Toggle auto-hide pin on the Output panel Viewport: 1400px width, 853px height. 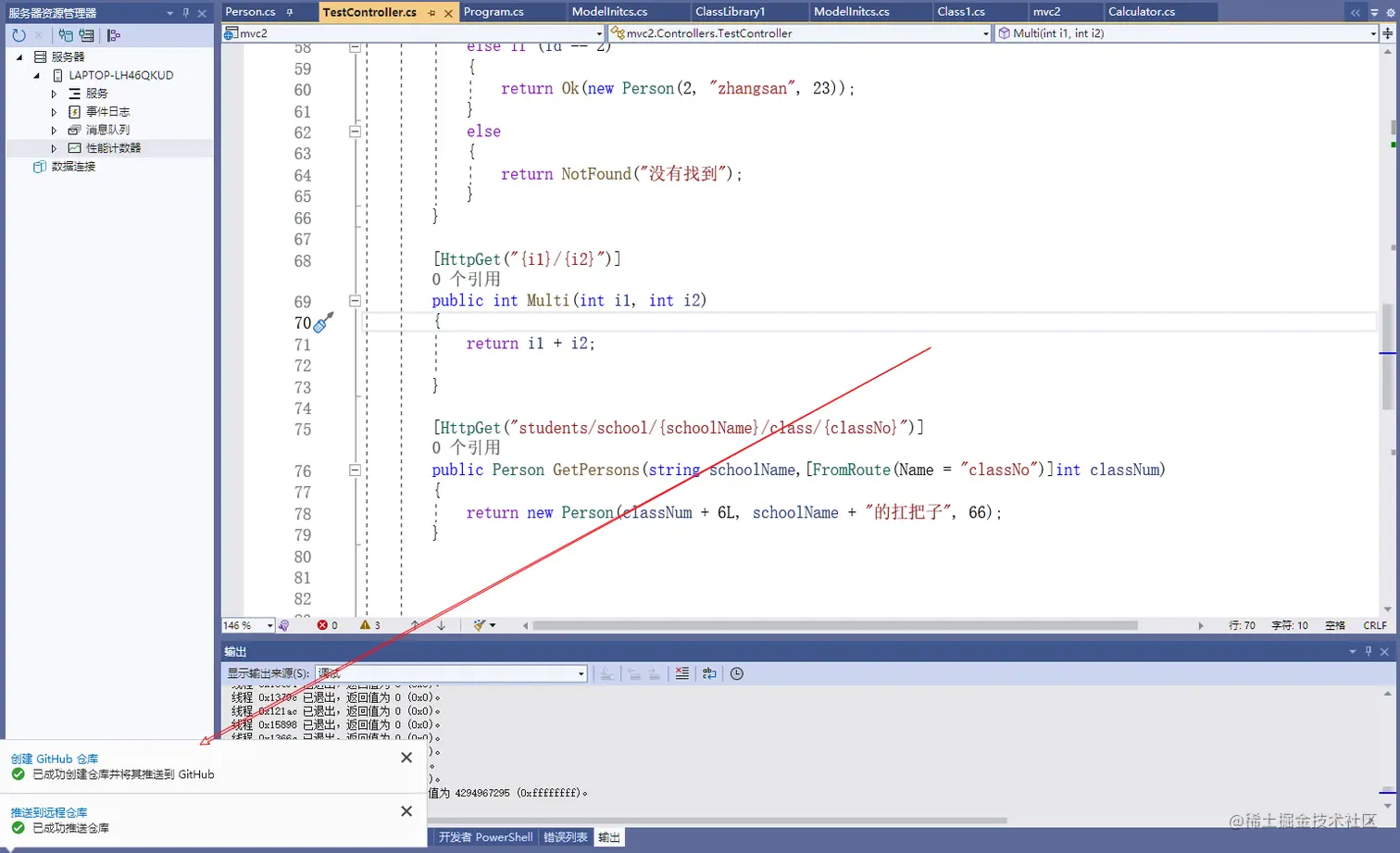[x=1369, y=652]
